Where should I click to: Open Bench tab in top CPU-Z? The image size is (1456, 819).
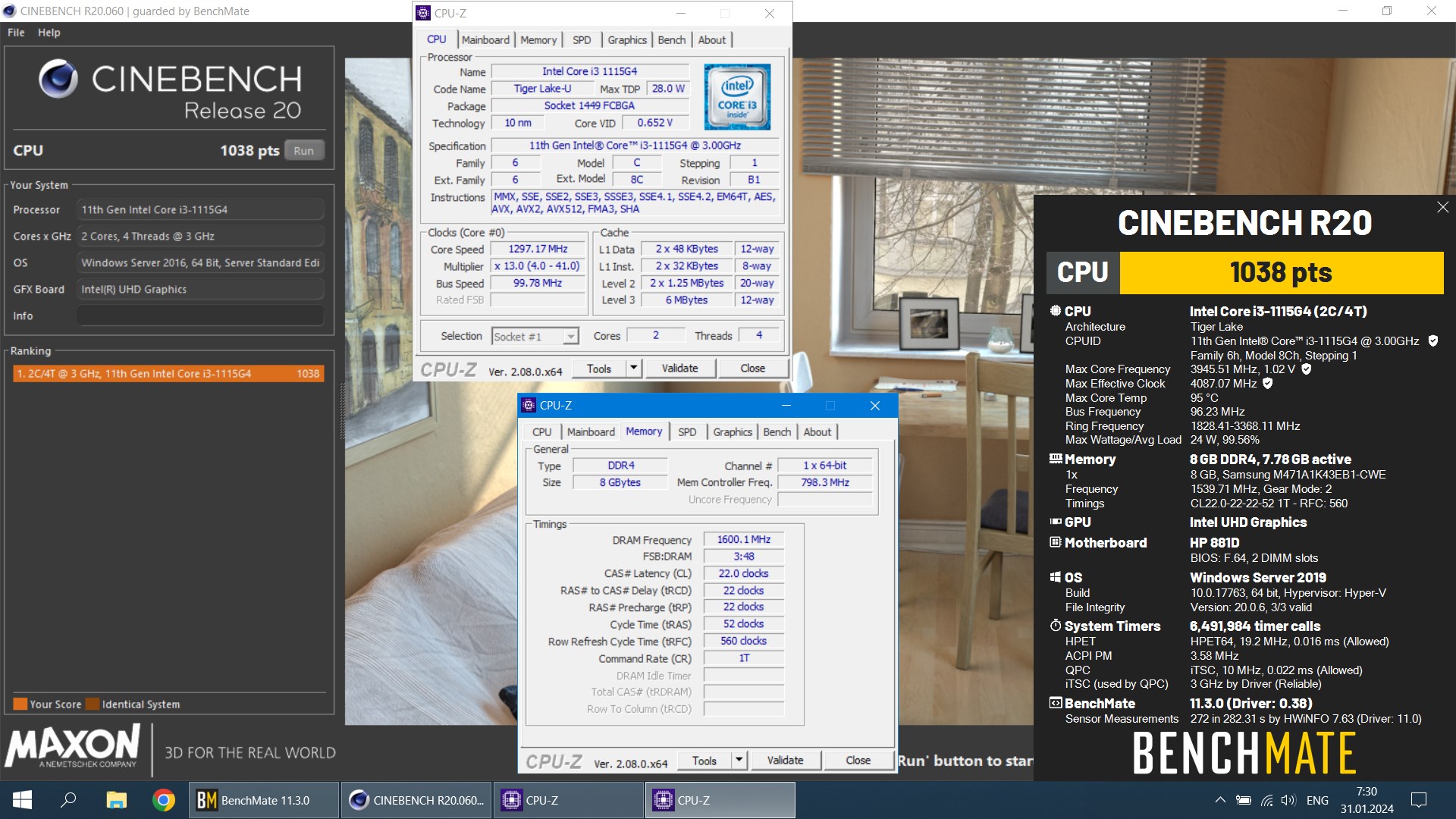point(671,39)
